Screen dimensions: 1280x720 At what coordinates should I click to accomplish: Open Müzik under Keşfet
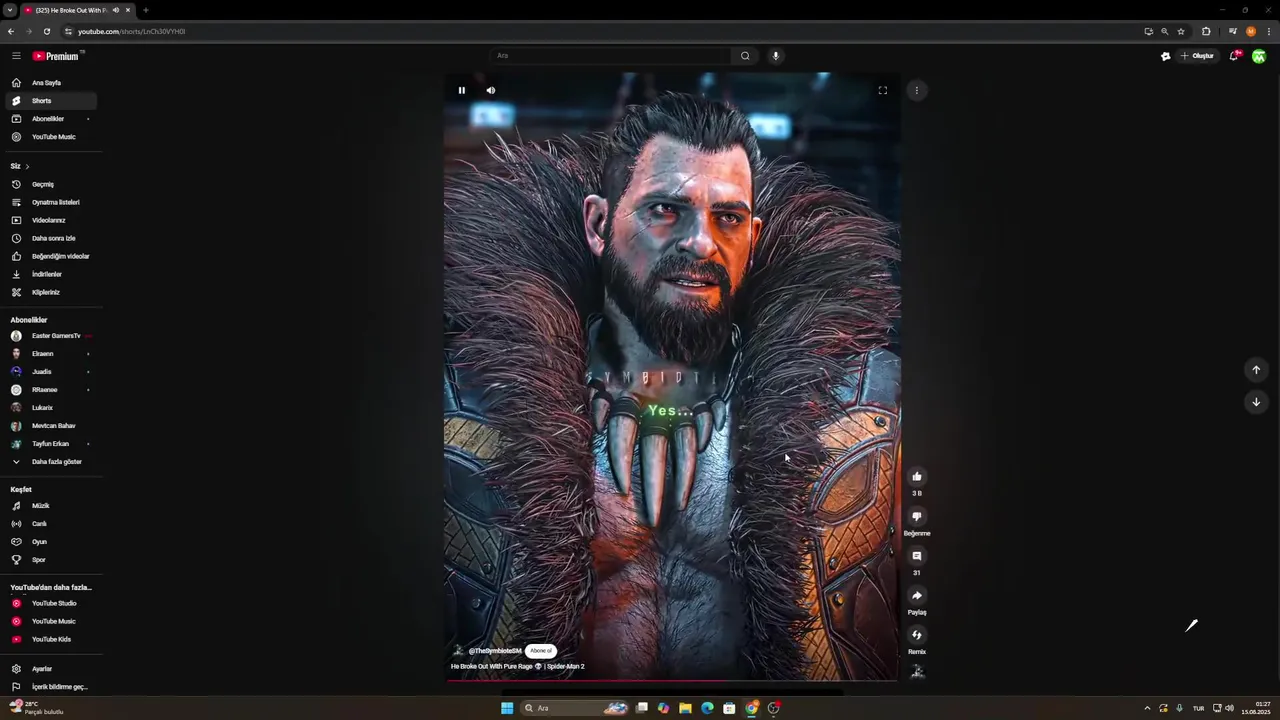[x=50, y=506]
